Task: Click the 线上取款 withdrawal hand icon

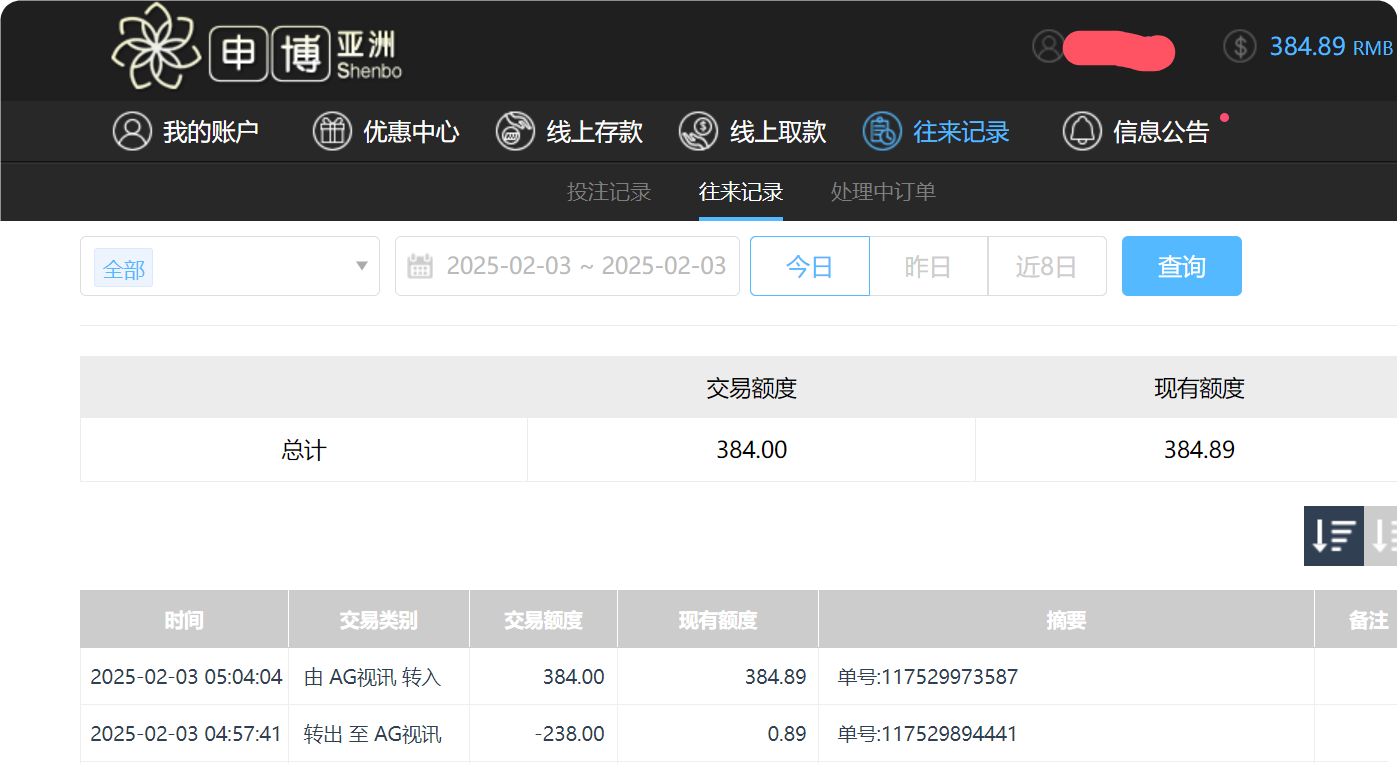Action: pyautogui.click(x=700, y=131)
